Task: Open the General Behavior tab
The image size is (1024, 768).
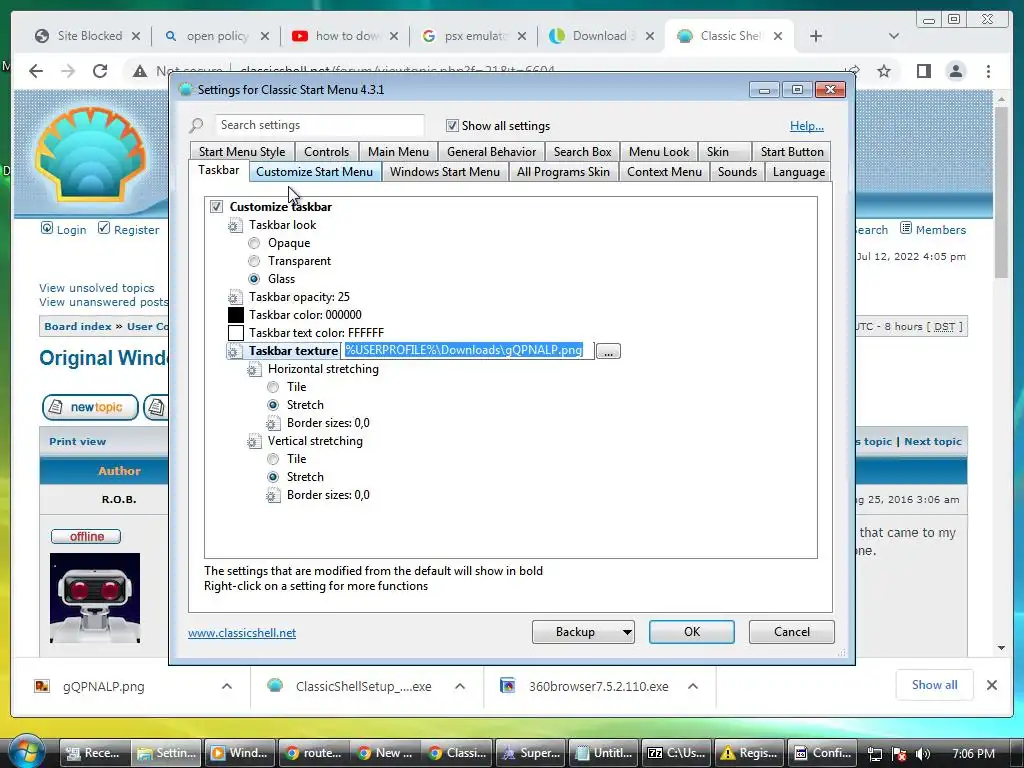Action: coord(491,152)
